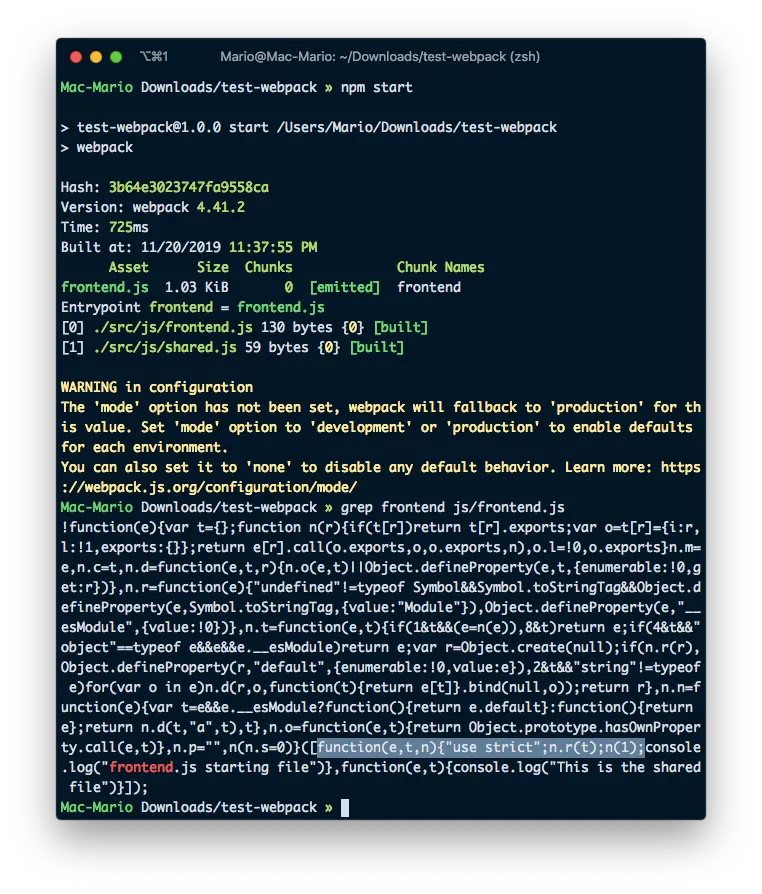Click the yellow minimize window button
Screen dimensions: 762x894
tap(96, 57)
